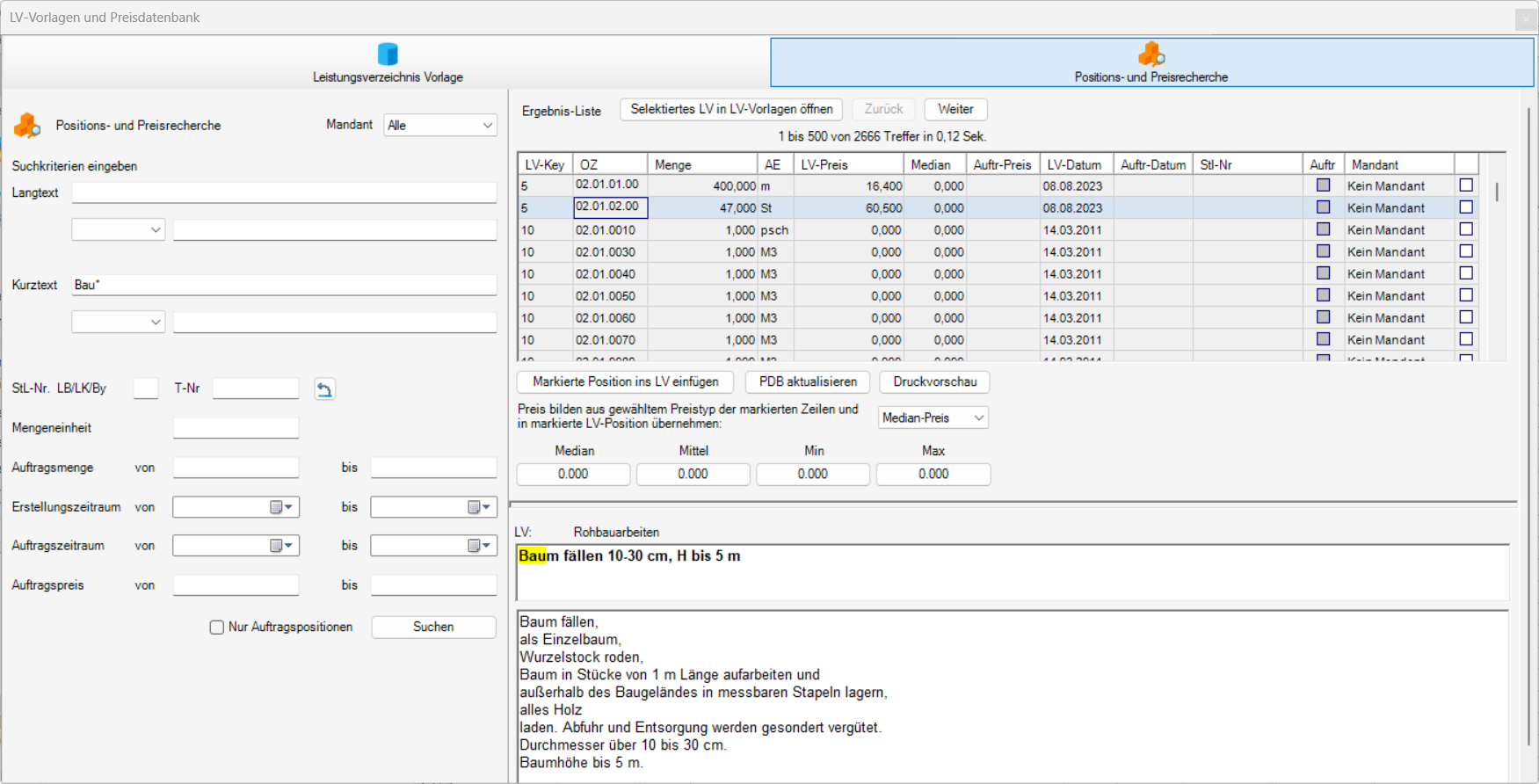Switch to Positions- und Preisrecherche tab

pyautogui.click(x=1151, y=62)
